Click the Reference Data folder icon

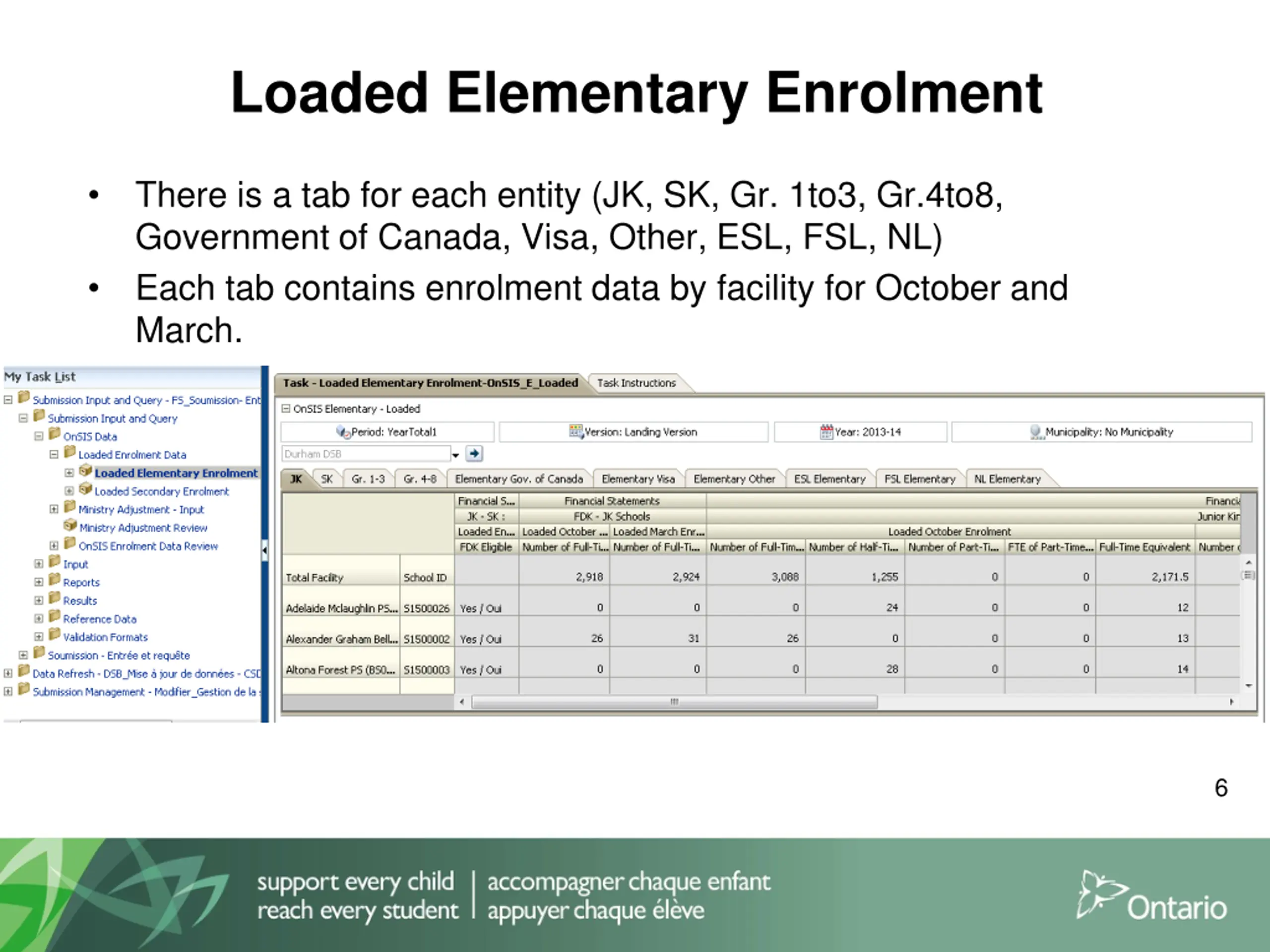pyautogui.click(x=55, y=617)
